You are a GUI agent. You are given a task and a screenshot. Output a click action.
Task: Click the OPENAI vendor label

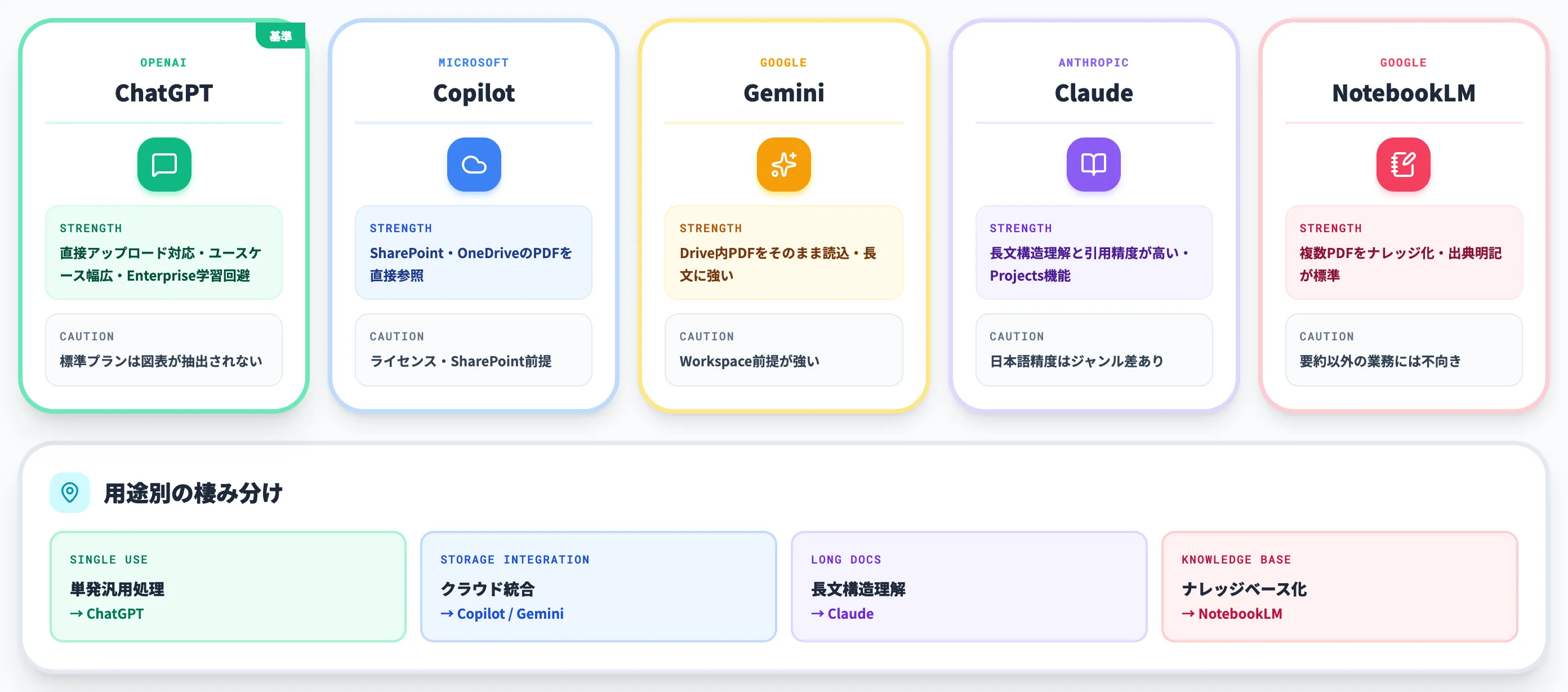pos(164,62)
